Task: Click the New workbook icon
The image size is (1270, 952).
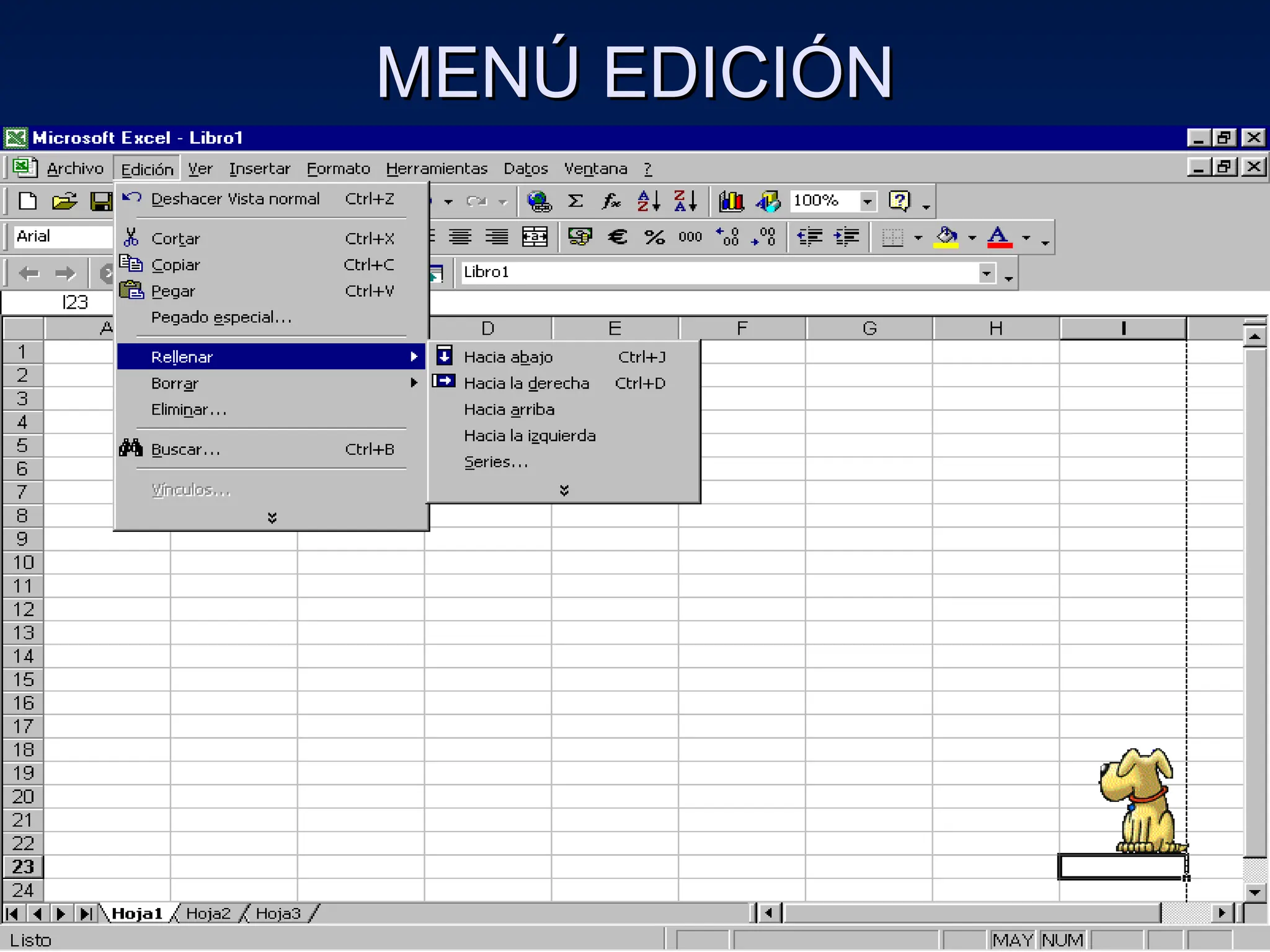Action: (28, 201)
